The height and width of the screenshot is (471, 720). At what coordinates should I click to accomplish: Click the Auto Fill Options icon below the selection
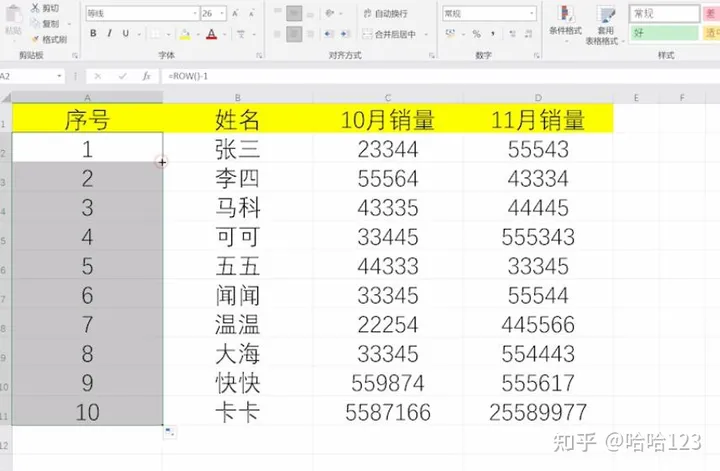pos(169,432)
